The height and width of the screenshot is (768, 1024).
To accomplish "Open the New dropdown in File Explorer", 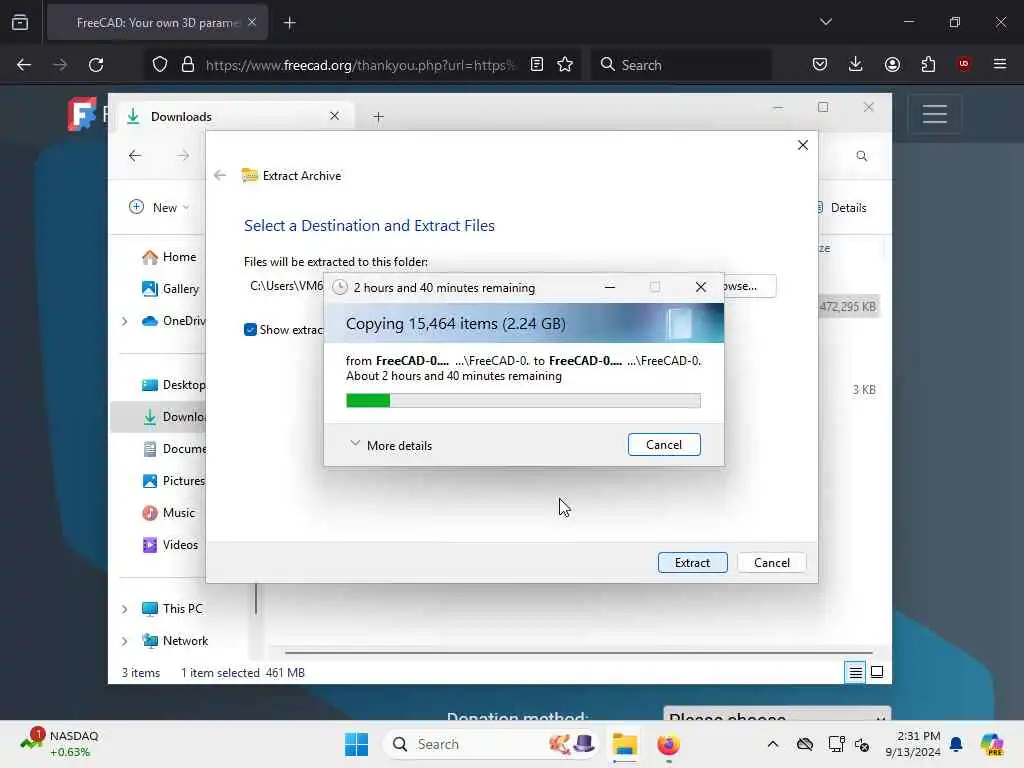I will pos(159,207).
